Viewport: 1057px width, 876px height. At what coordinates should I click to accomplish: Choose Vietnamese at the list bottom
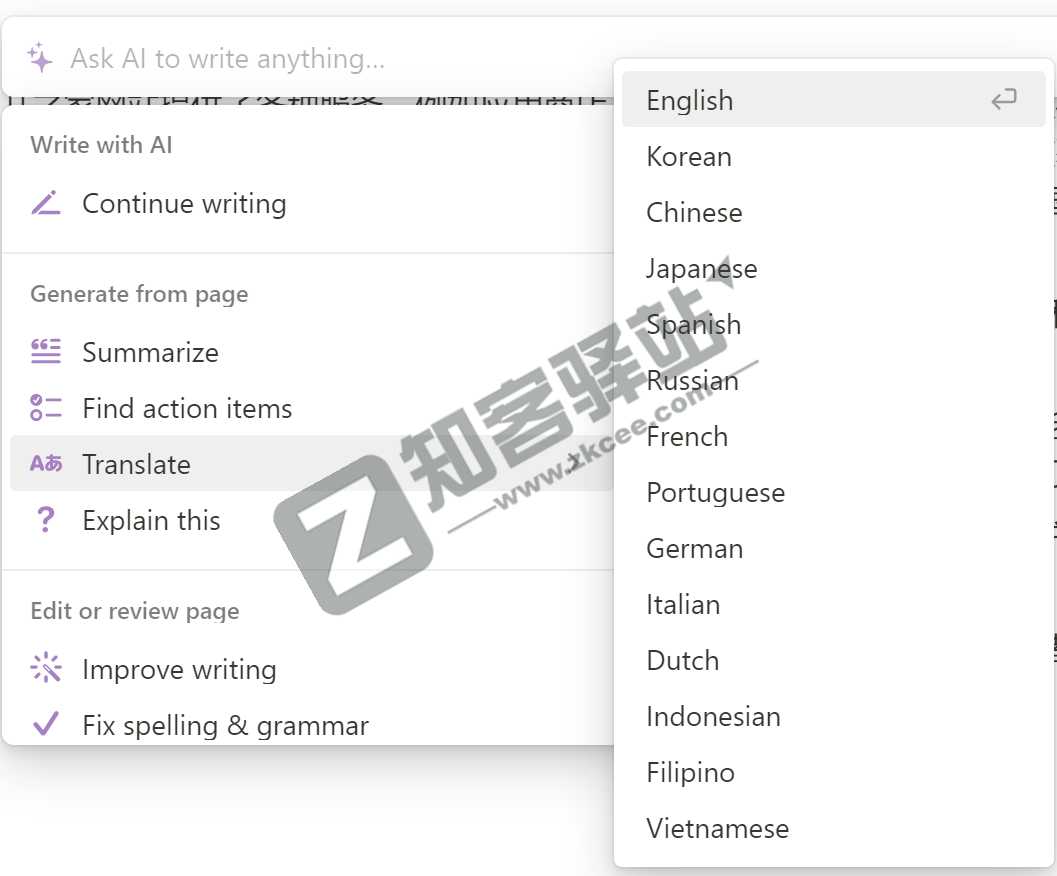click(x=717, y=829)
